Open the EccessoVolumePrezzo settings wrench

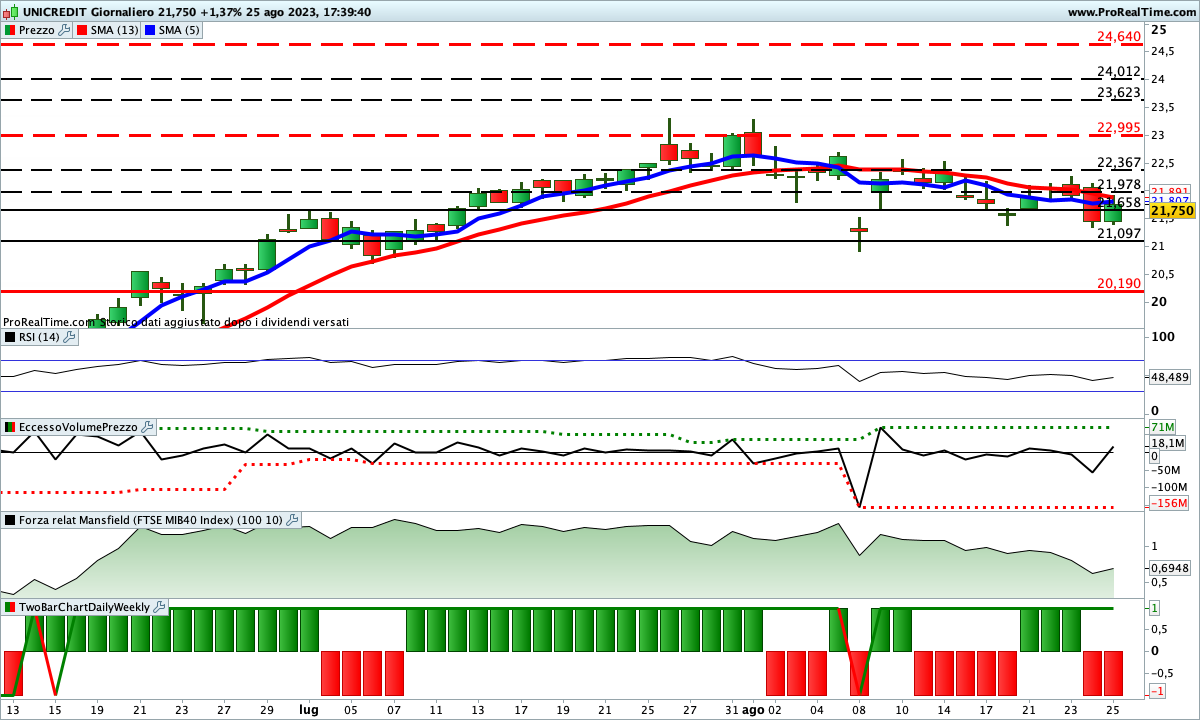pyautogui.click(x=148, y=427)
